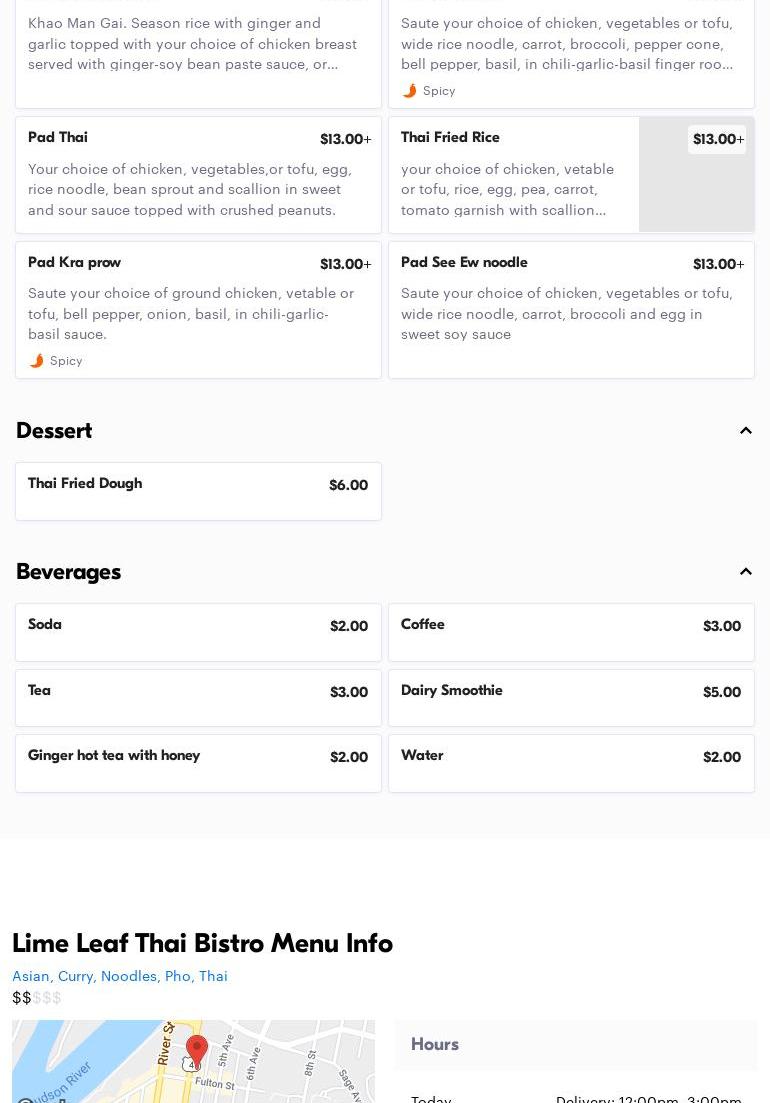Screen dimensions: 770x1103
Task: Add Water to the order
Action: pyautogui.click(x=571, y=763)
